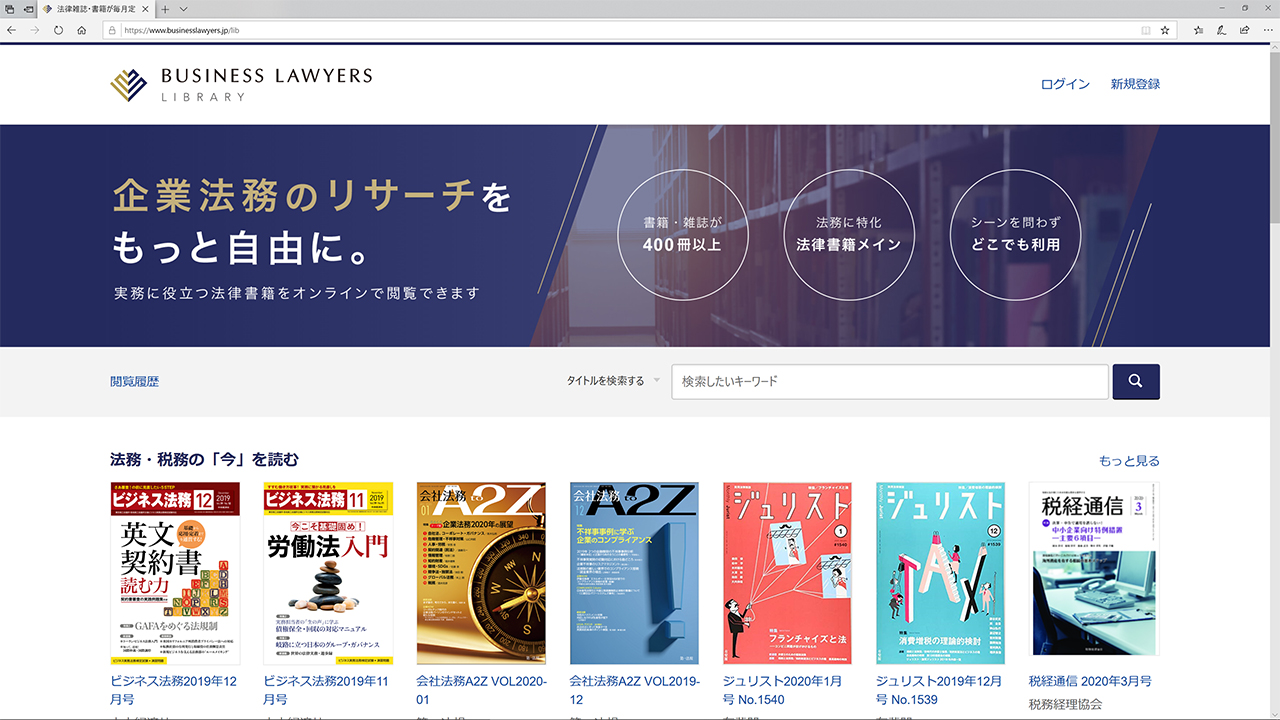Viewport: 1280px width, 720px height.
Task: Open 会社法務A2Z compass cover thumbnail
Action: click(481, 573)
